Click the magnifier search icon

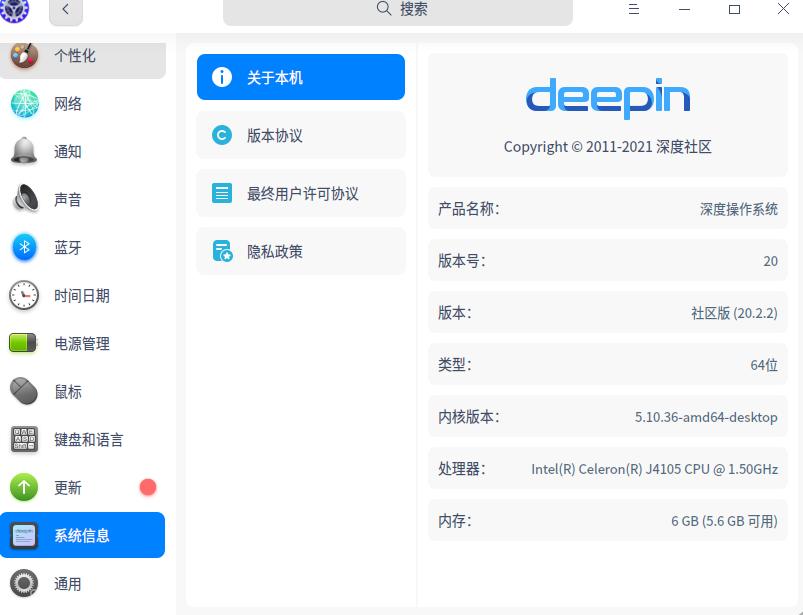(x=384, y=8)
